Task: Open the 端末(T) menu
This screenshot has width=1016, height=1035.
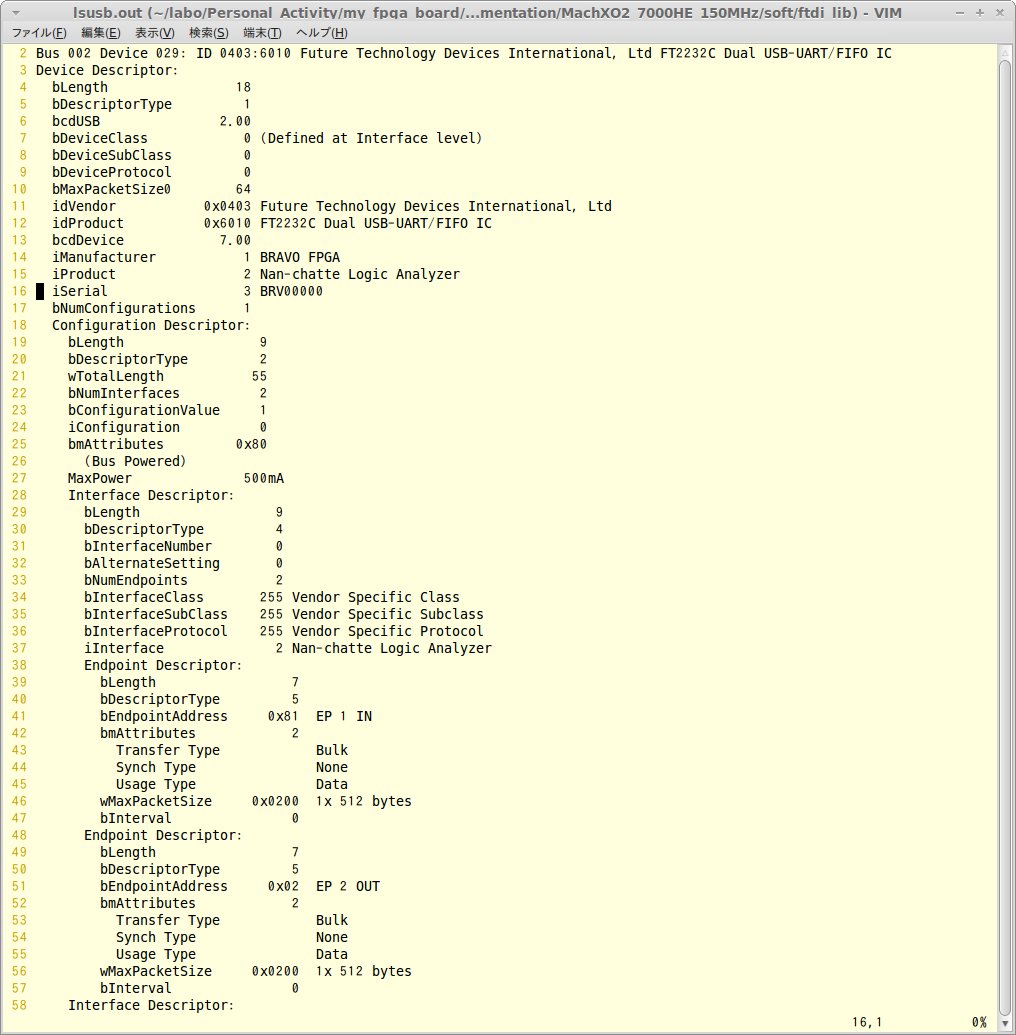Action: click(x=262, y=33)
